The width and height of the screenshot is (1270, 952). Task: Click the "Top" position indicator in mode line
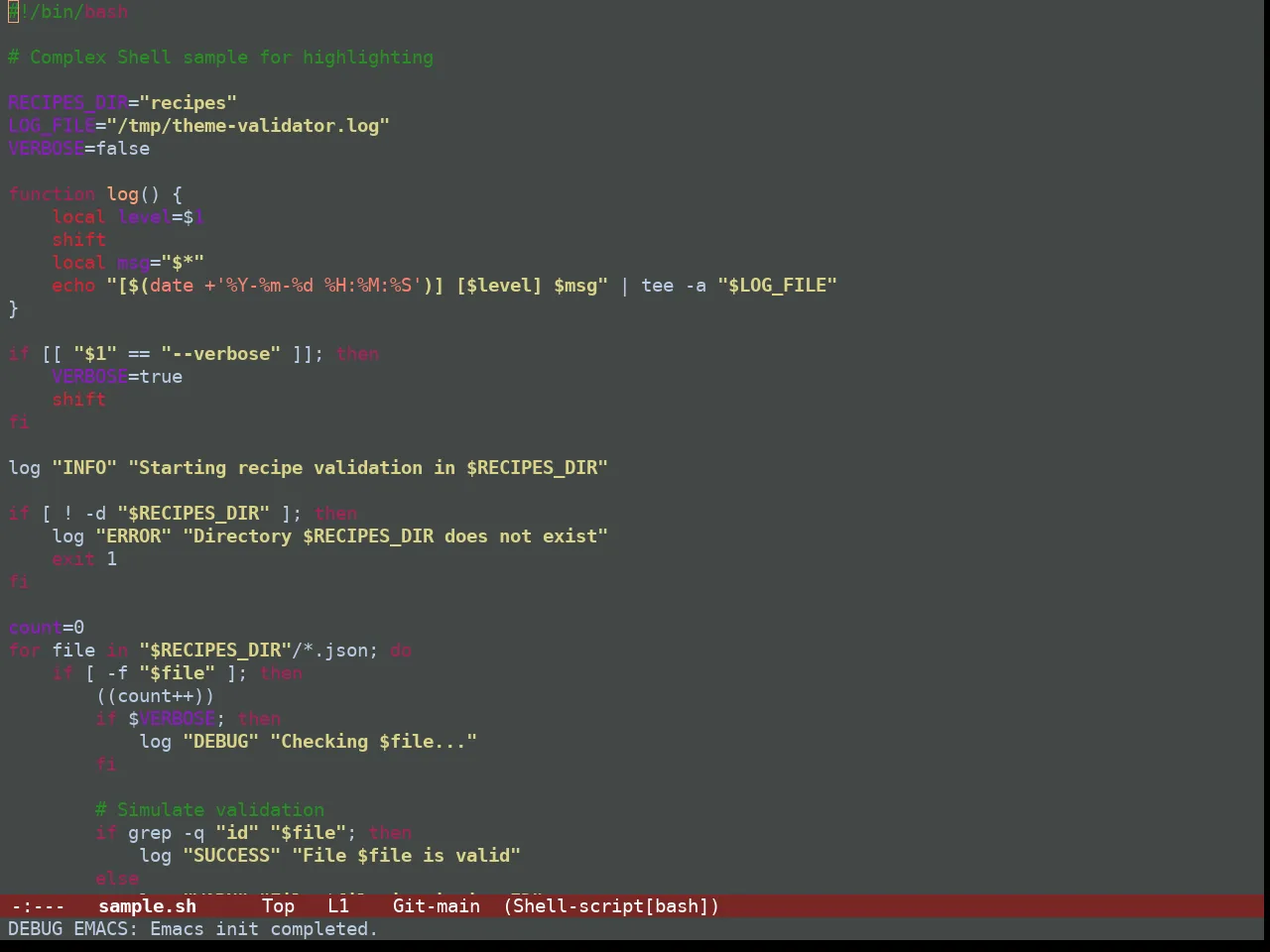tap(279, 906)
